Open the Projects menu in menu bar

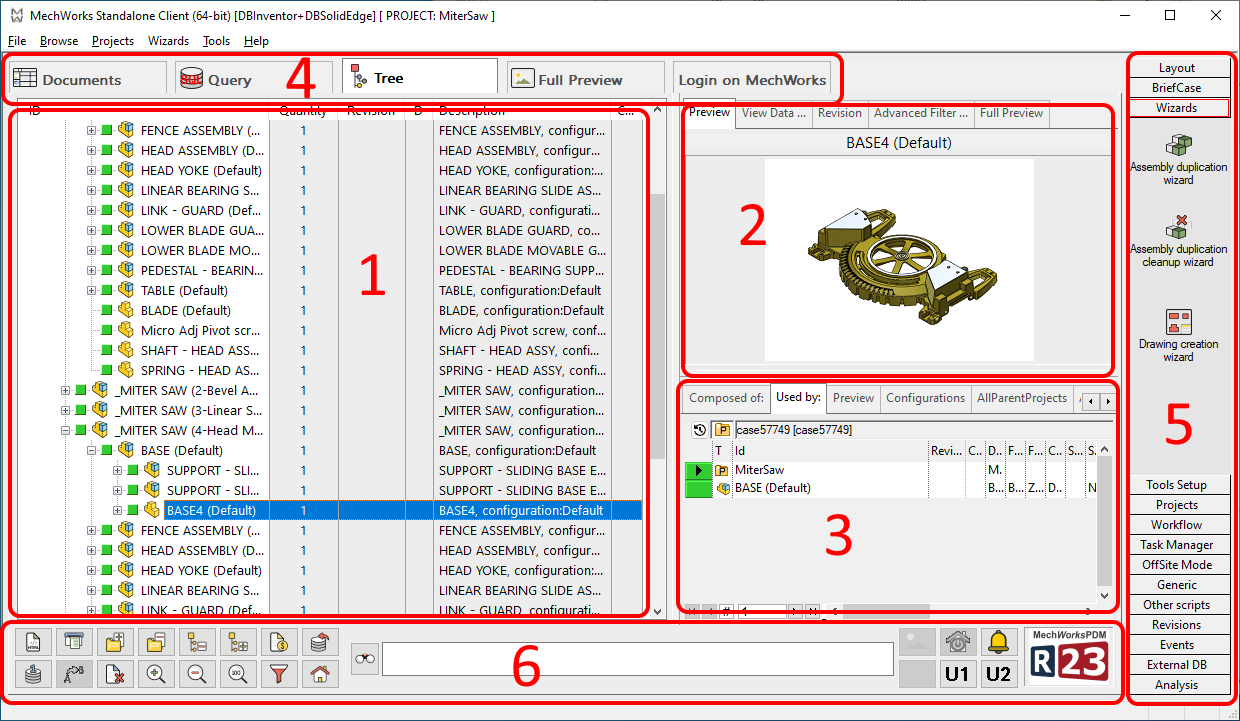(113, 41)
